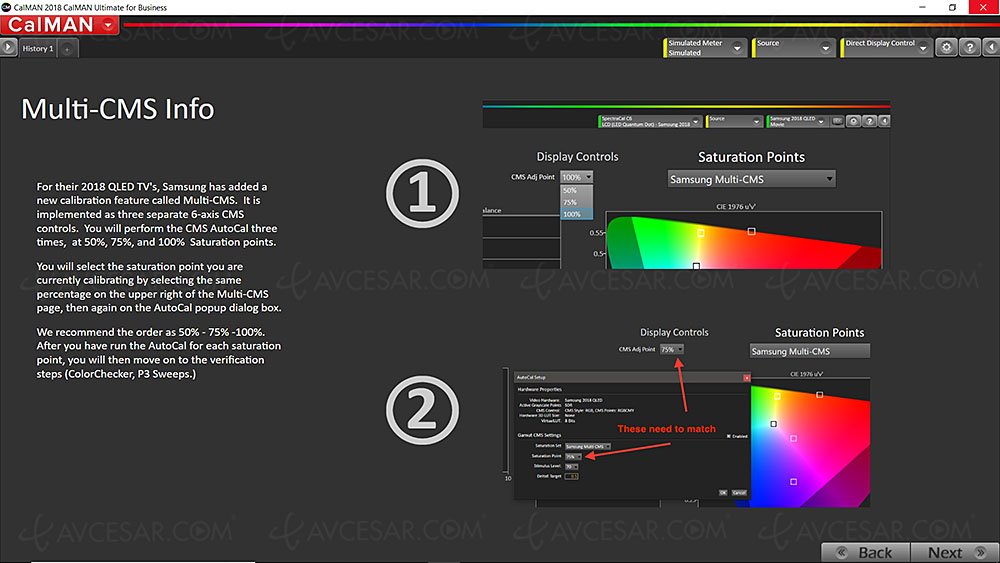Close the CalMAN window
The image size is (1000, 563).
pos(983,7)
